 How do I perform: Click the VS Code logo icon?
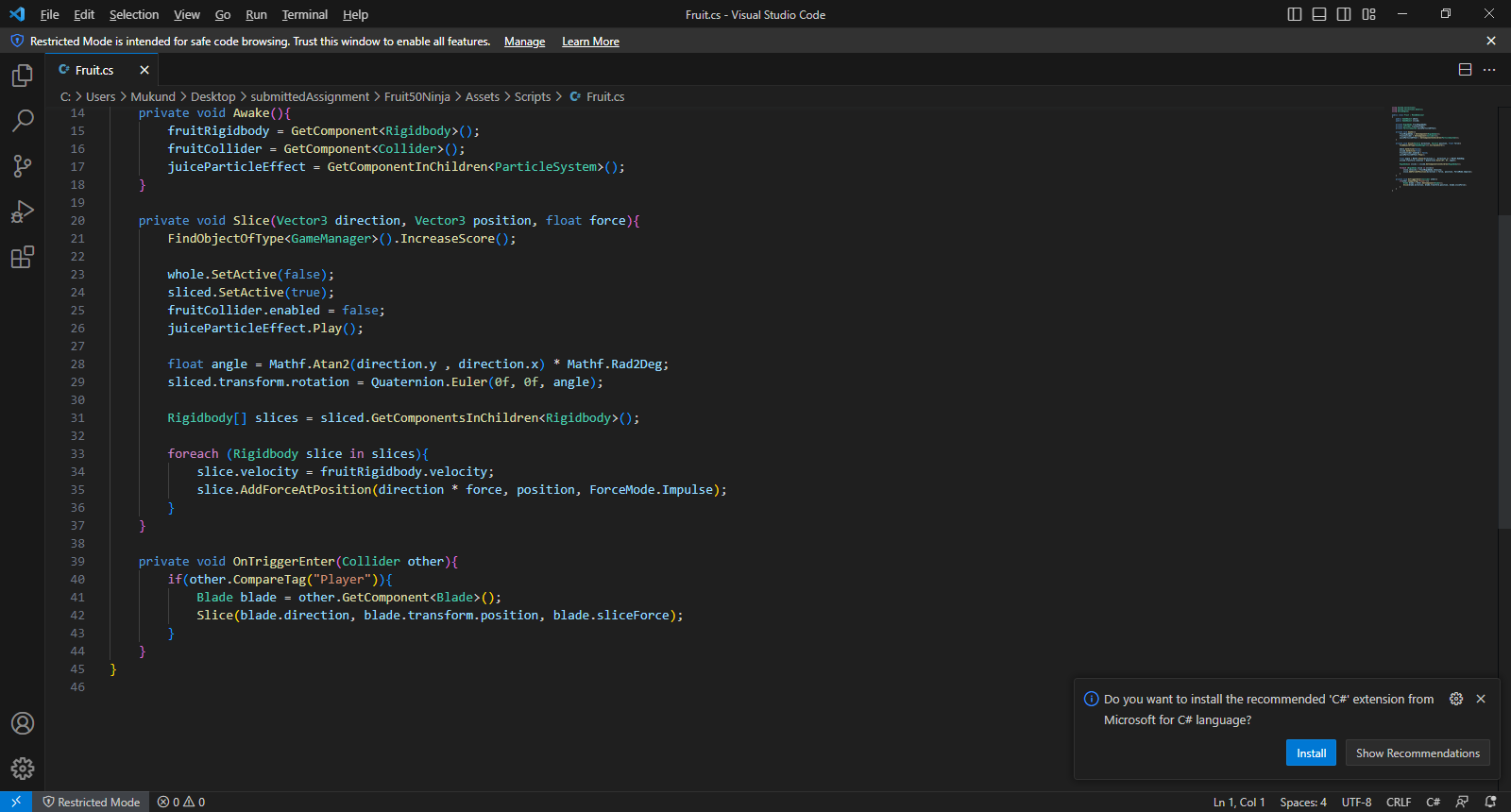click(x=17, y=14)
